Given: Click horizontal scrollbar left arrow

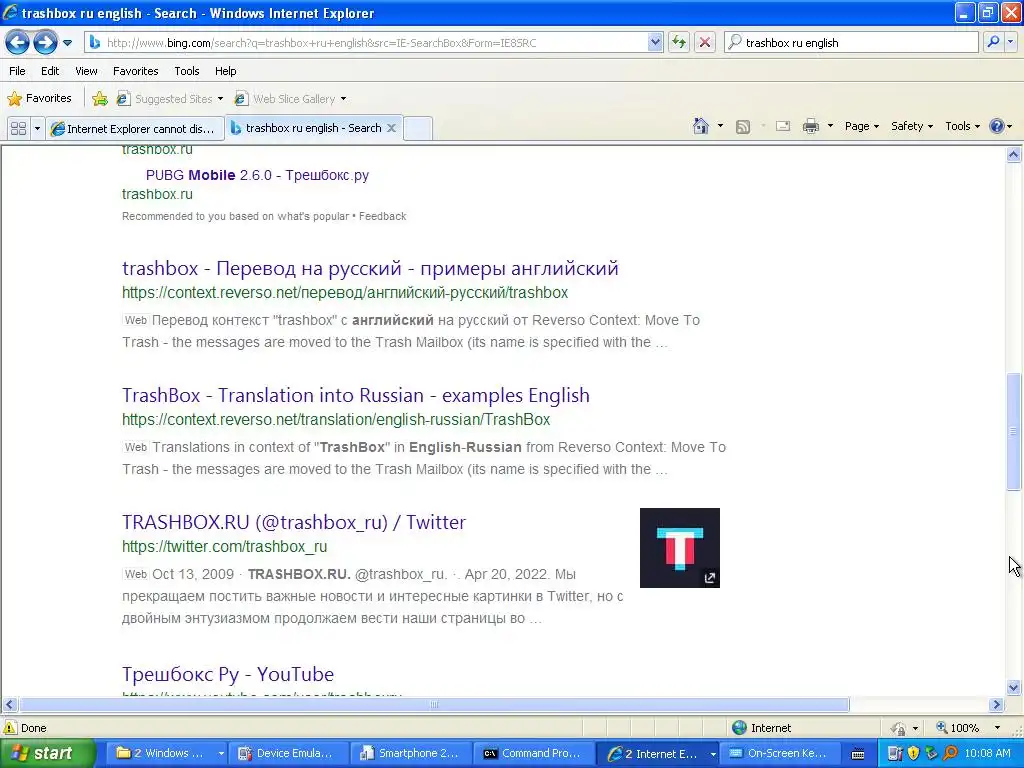Looking at the screenshot, I should 9,705.
